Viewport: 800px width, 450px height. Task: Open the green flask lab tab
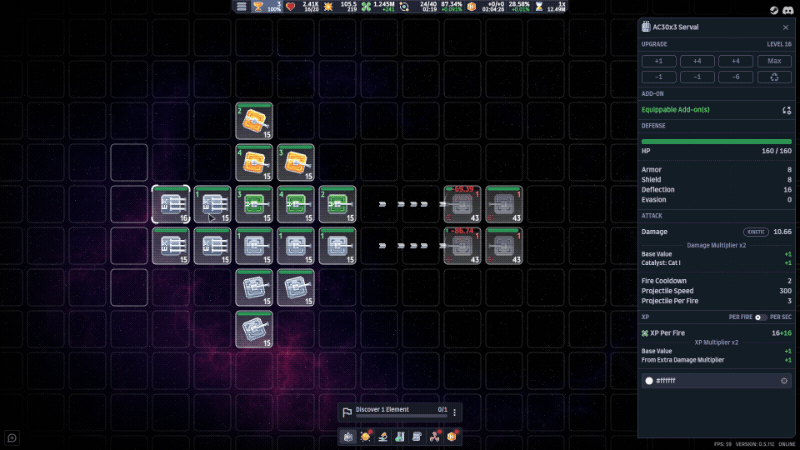400,437
